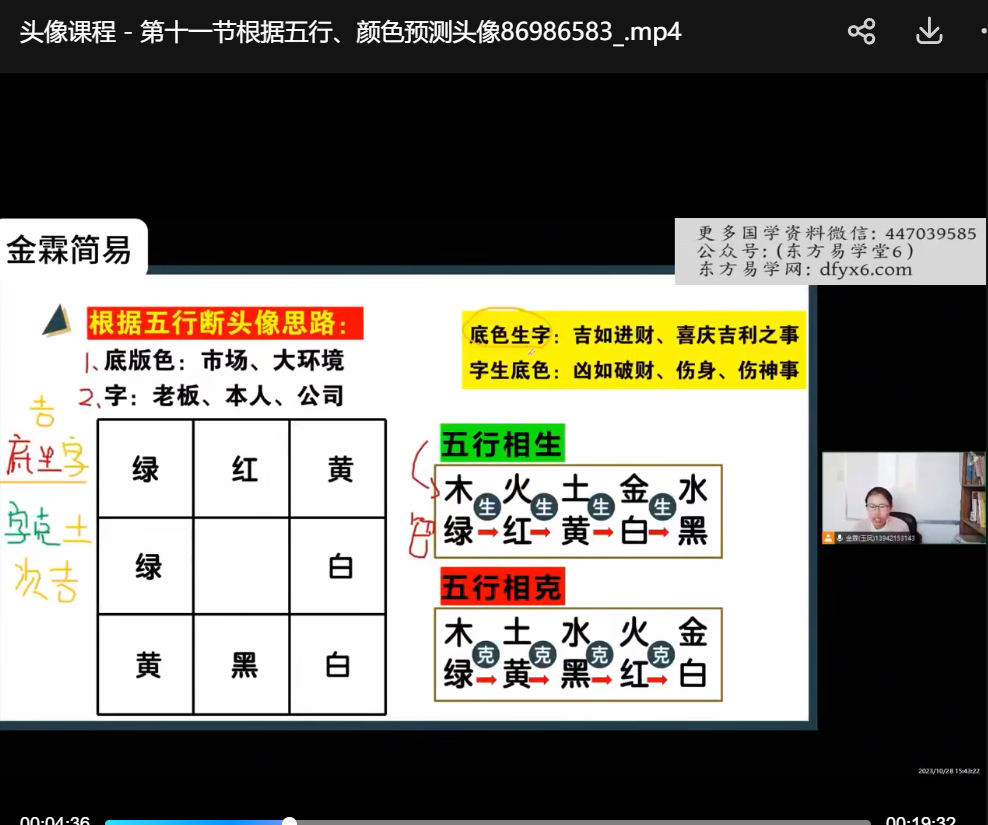Click the green 五行相生 heading
This screenshot has height=825, width=988.
pyautogui.click(x=502, y=442)
